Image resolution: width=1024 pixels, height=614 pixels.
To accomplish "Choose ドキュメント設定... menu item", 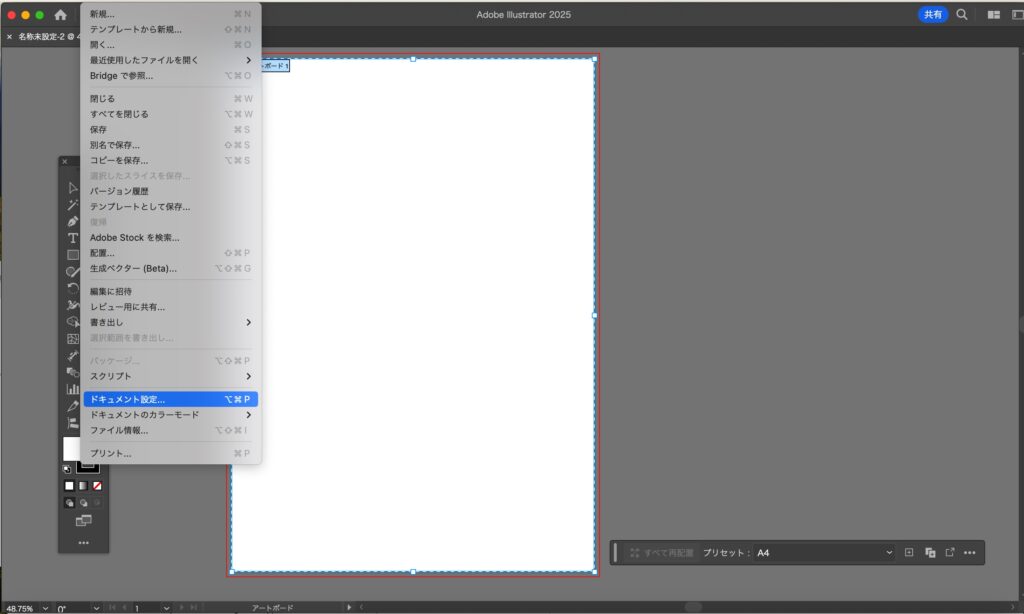I will (170, 399).
